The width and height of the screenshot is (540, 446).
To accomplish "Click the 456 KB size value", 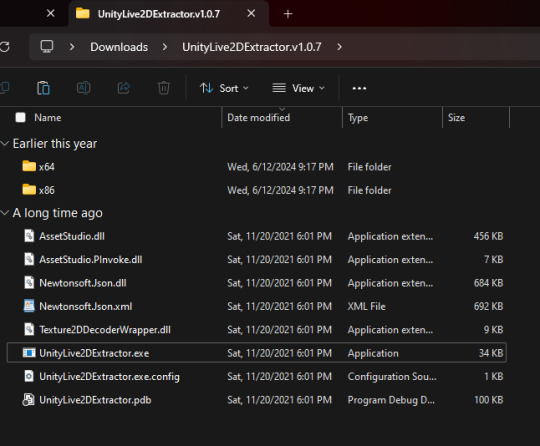I will point(488,236).
